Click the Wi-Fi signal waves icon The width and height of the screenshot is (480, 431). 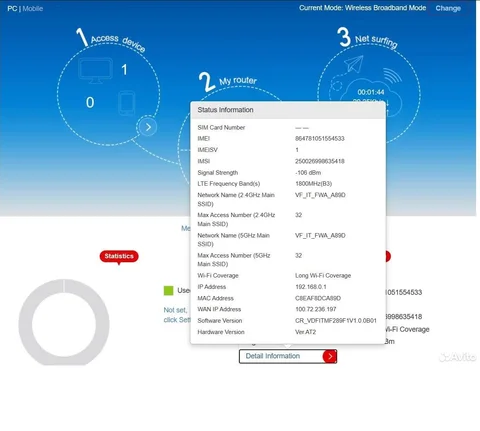click(x=392, y=75)
